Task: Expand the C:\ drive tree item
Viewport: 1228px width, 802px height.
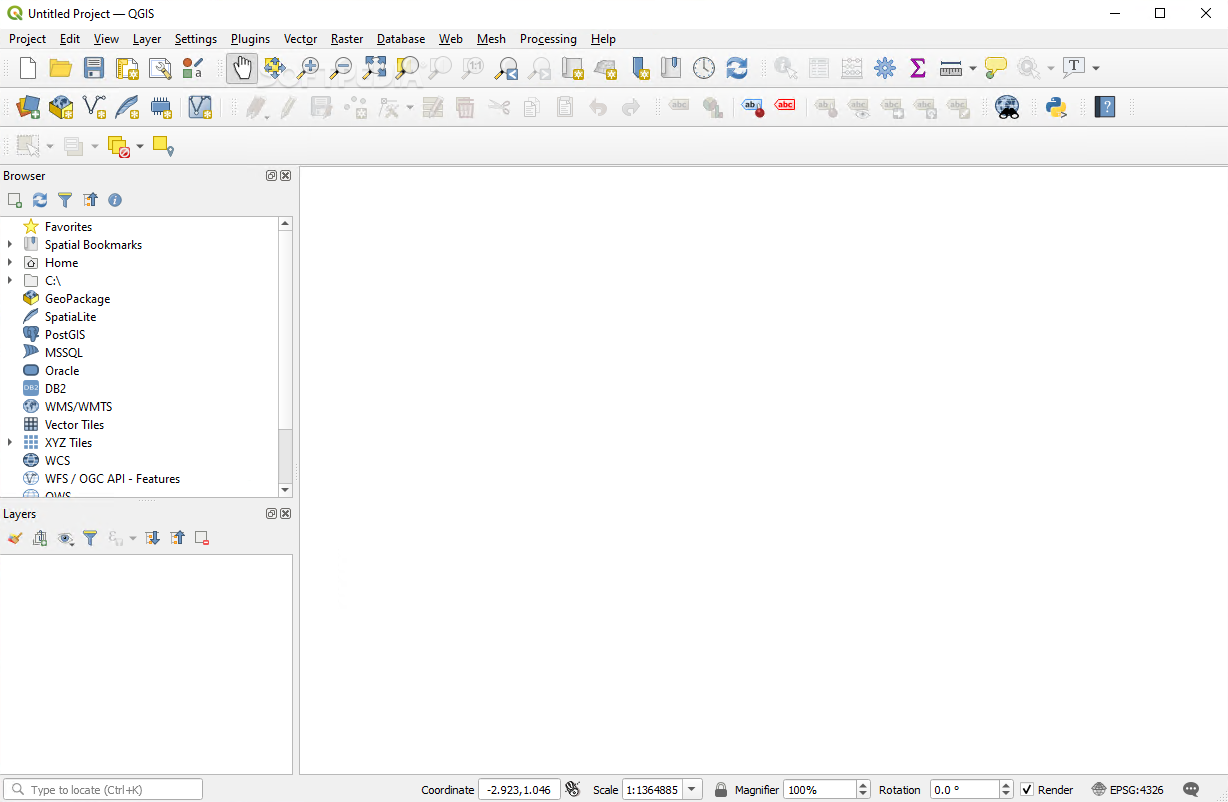Action: click(10, 281)
